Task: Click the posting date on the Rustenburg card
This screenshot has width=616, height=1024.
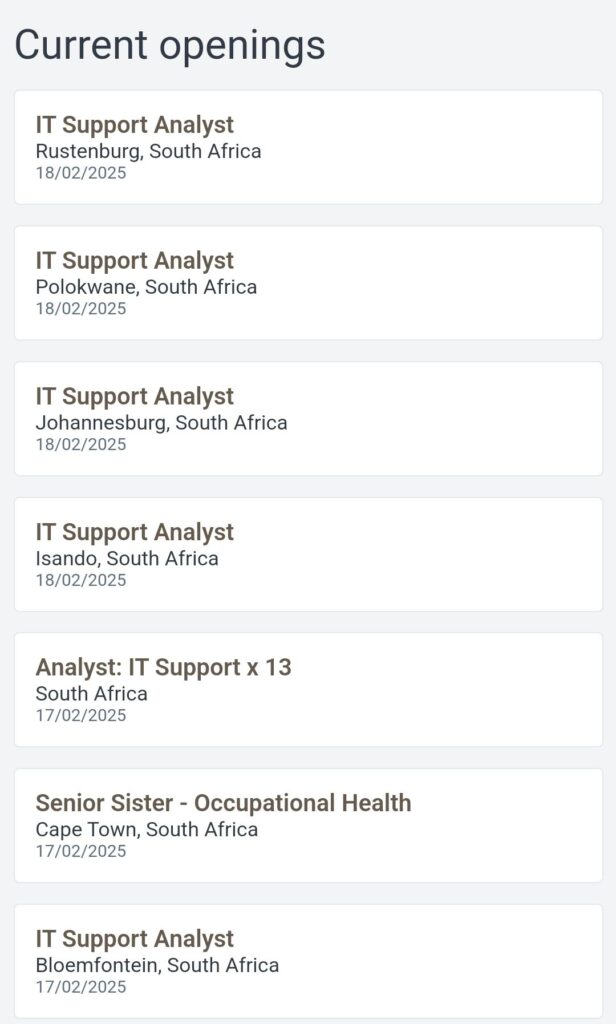Action: [x=81, y=173]
